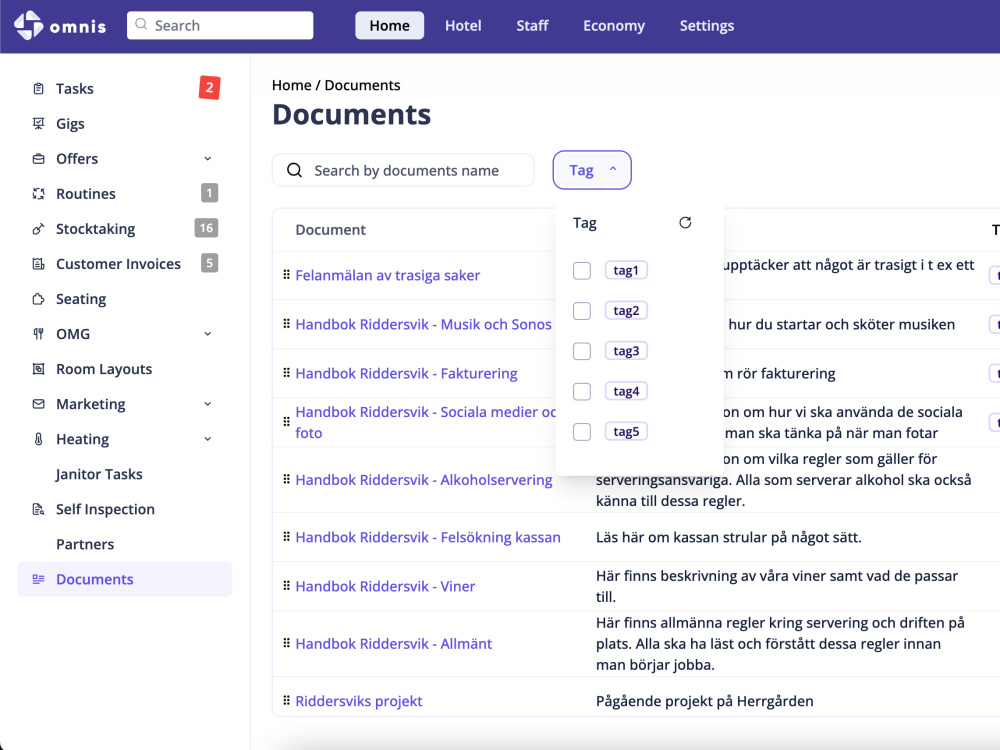Click the tag5 label chip
The image size is (1000, 750).
(626, 432)
